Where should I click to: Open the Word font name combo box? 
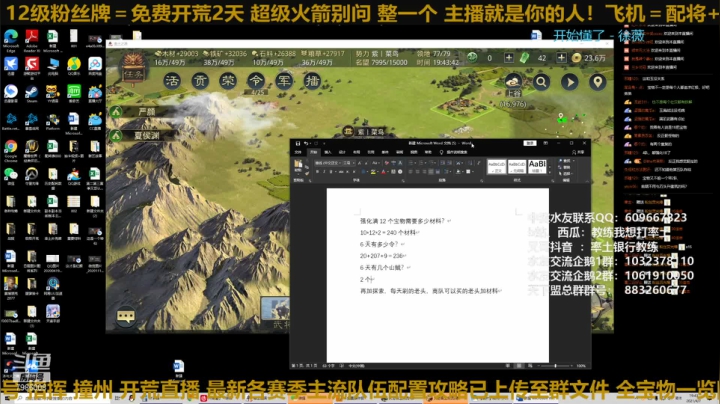328,163
